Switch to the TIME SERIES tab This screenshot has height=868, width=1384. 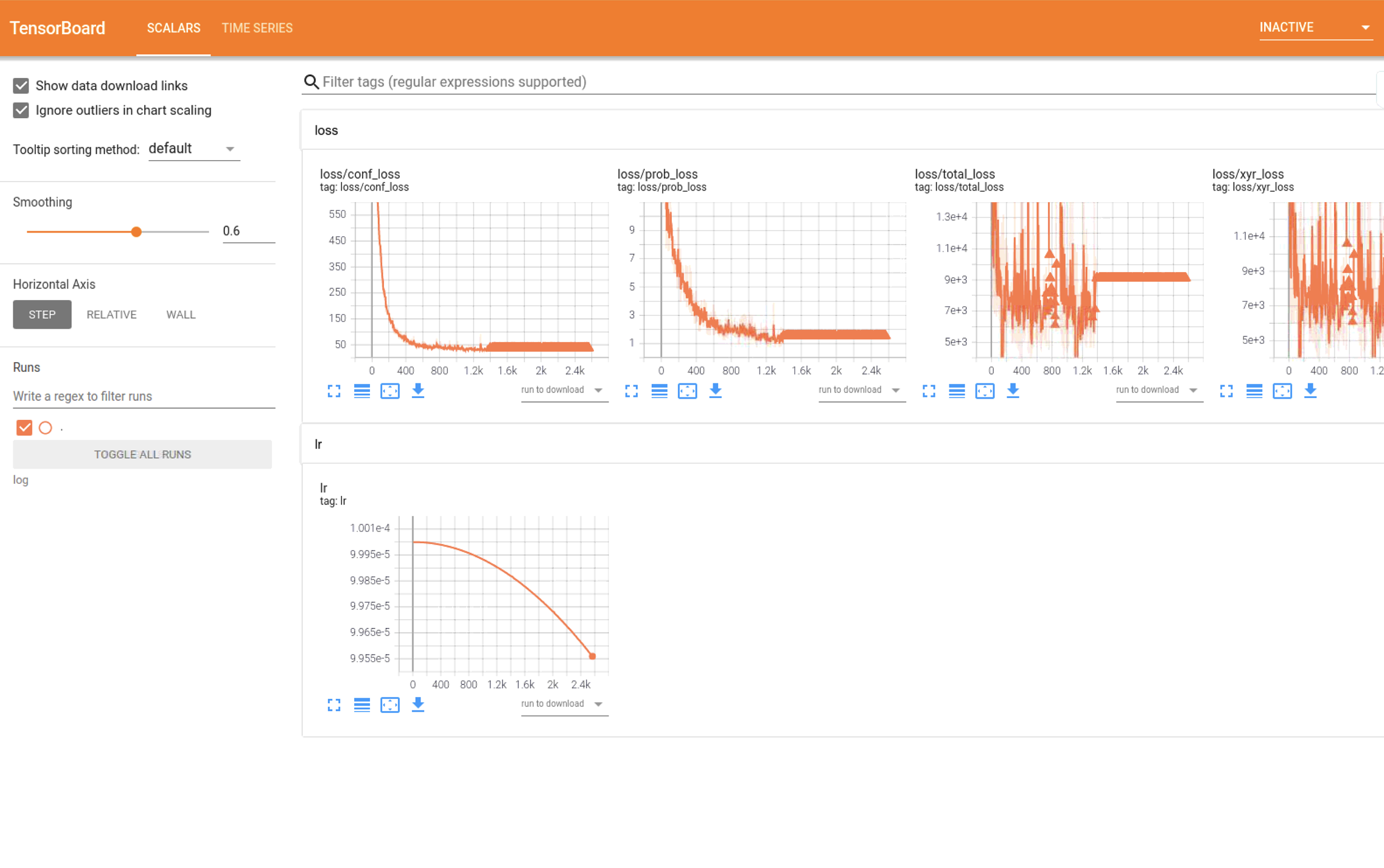pyautogui.click(x=257, y=28)
